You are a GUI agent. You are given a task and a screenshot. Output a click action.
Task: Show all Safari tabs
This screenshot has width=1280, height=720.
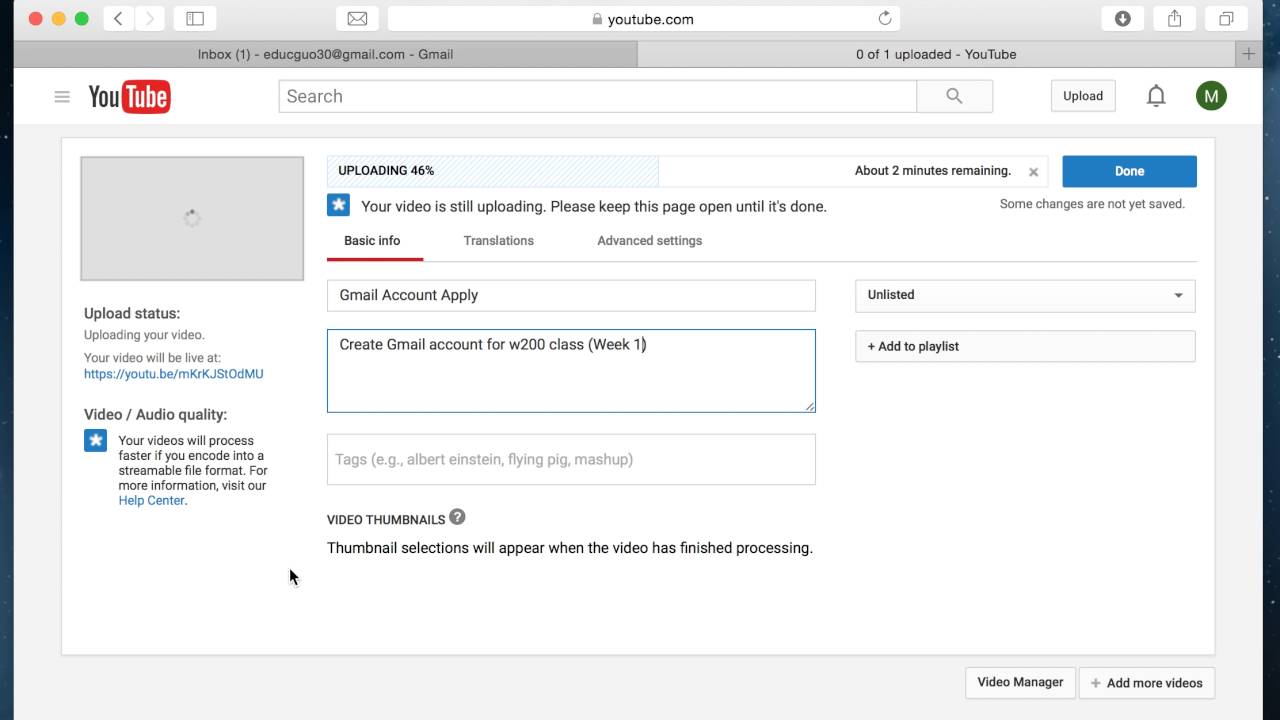(x=1226, y=19)
